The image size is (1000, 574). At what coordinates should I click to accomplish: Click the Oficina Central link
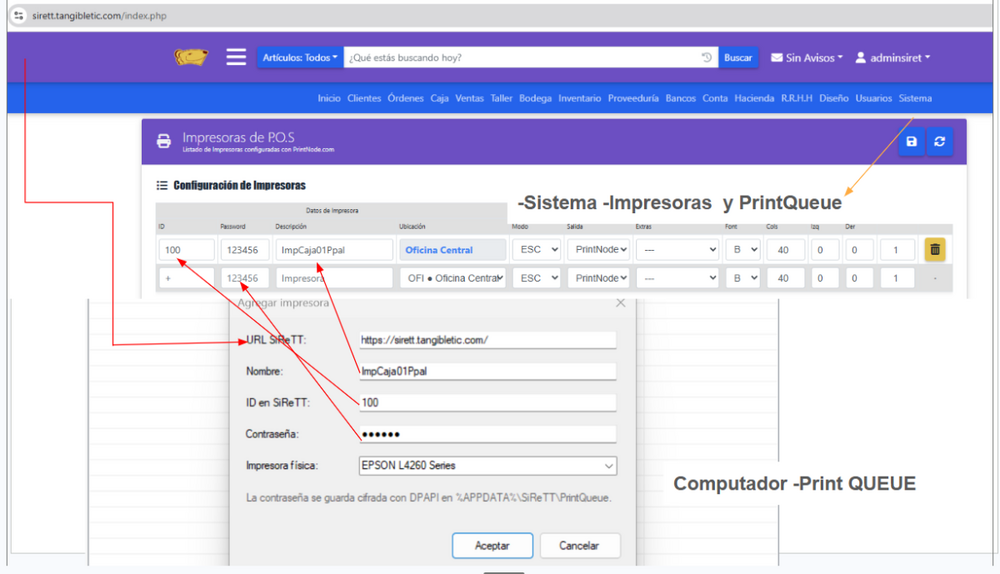click(x=439, y=250)
